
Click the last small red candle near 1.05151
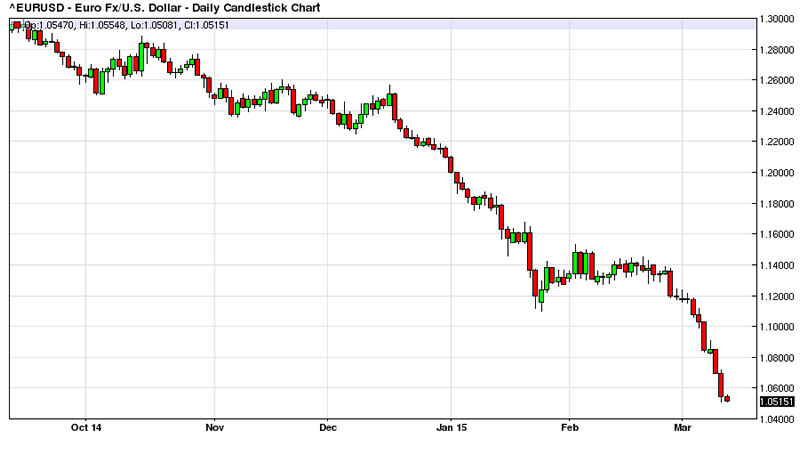(727, 399)
